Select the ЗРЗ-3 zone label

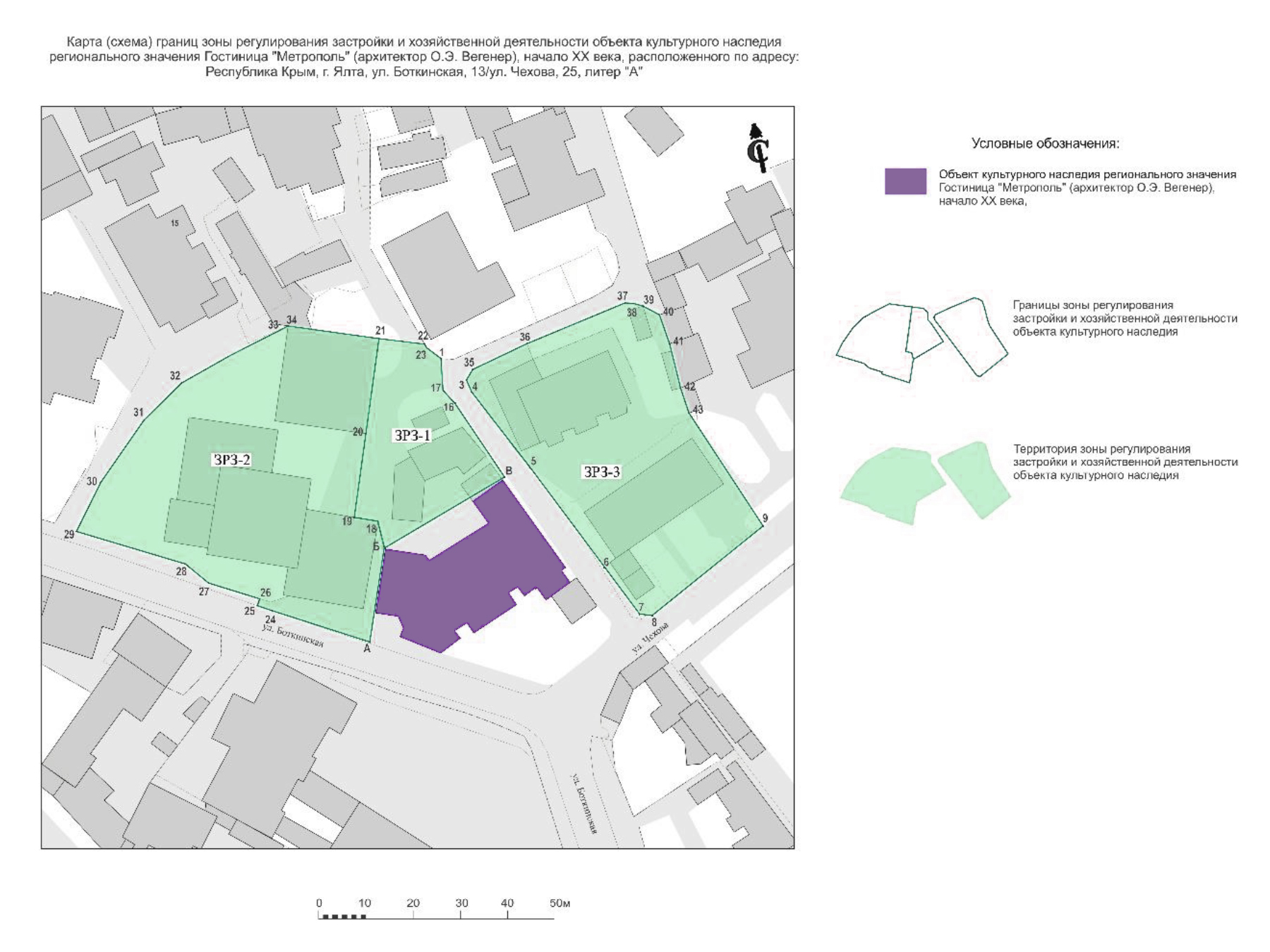pos(601,472)
